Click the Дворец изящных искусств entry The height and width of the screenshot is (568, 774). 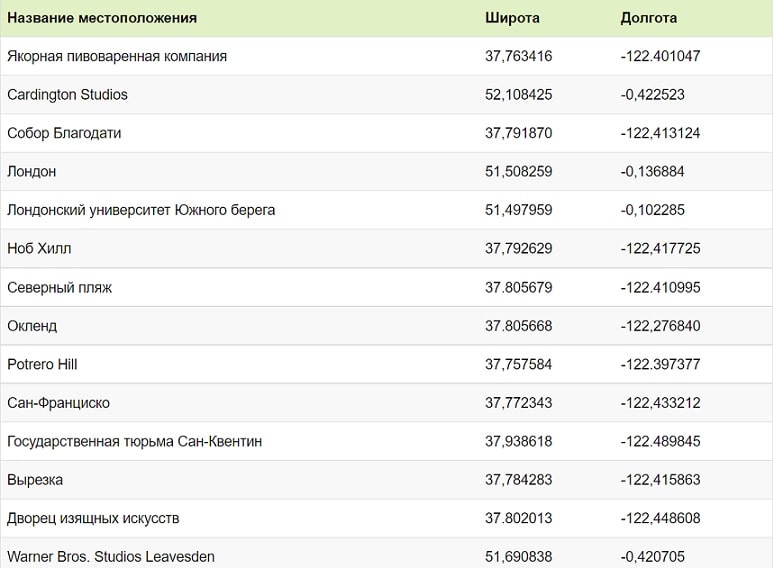pos(93,518)
